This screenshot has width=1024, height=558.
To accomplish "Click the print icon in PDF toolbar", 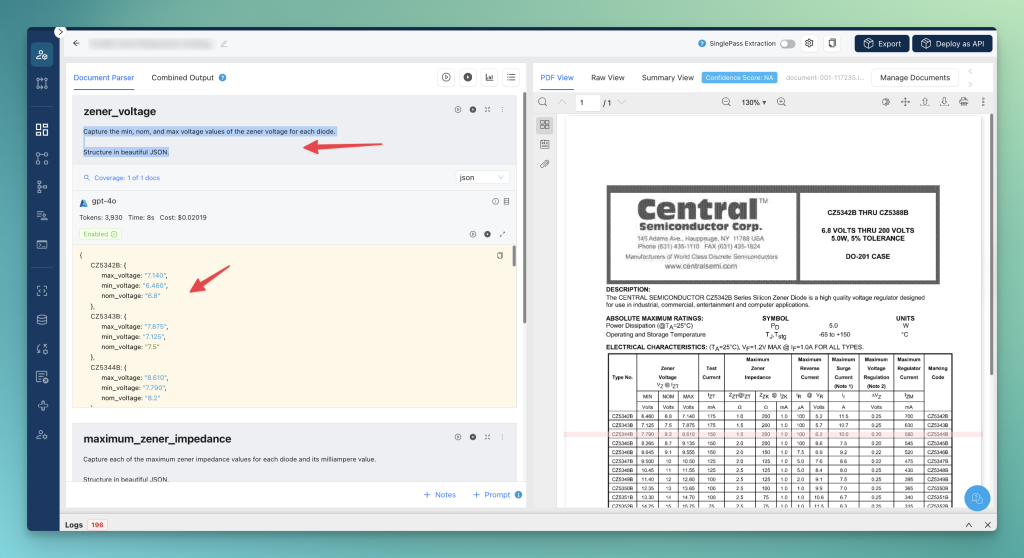I will coord(963,102).
